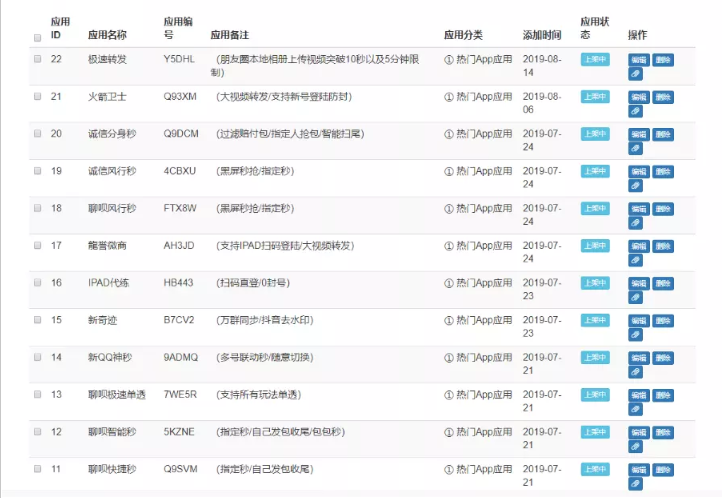Tick the checkbox for app ID 13
Image resolution: width=724 pixels, height=498 pixels.
click(x=37, y=394)
